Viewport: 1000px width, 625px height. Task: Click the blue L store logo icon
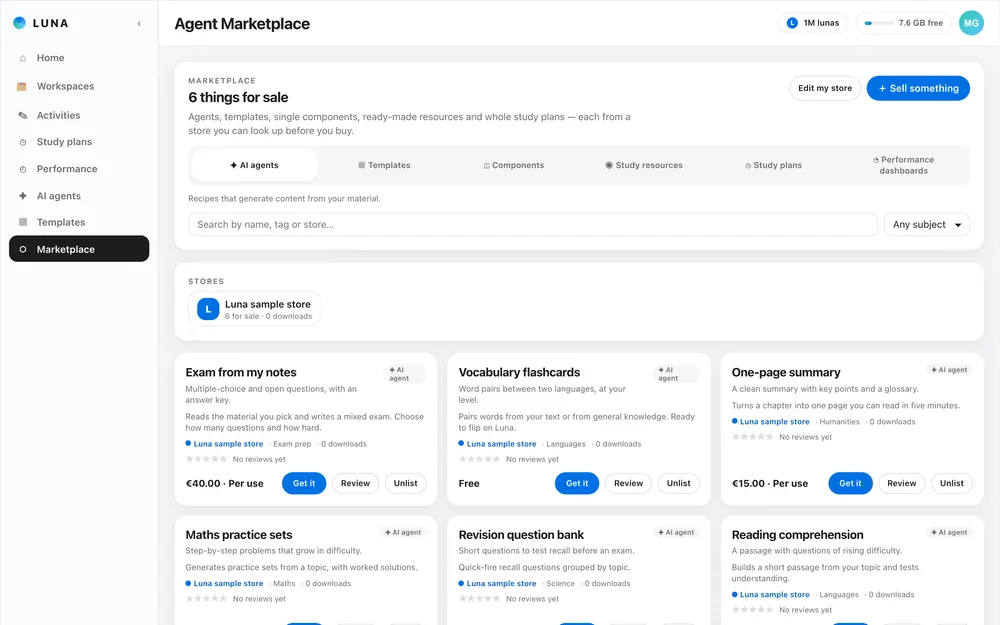[x=208, y=309]
